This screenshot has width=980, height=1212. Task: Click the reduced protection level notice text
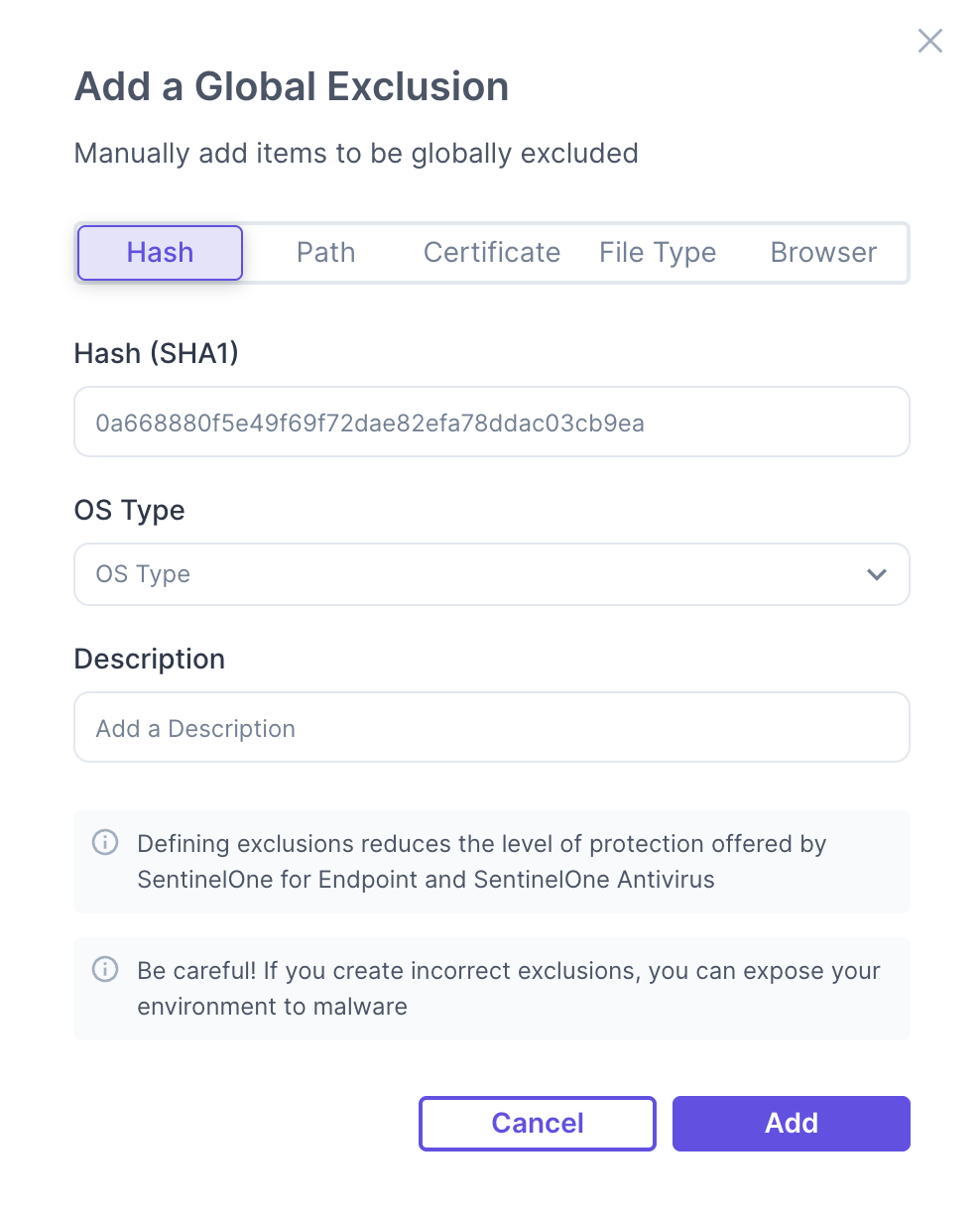point(481,862)
